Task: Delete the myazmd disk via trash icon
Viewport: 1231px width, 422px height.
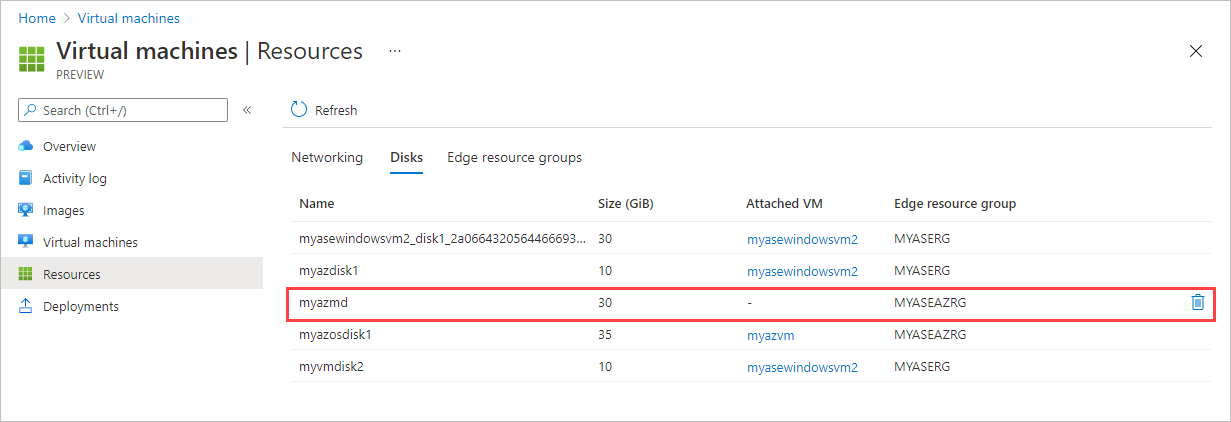Action: 1198,302
